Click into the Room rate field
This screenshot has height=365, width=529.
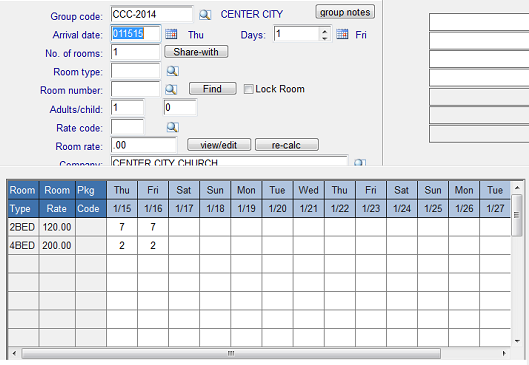(144, 145)
